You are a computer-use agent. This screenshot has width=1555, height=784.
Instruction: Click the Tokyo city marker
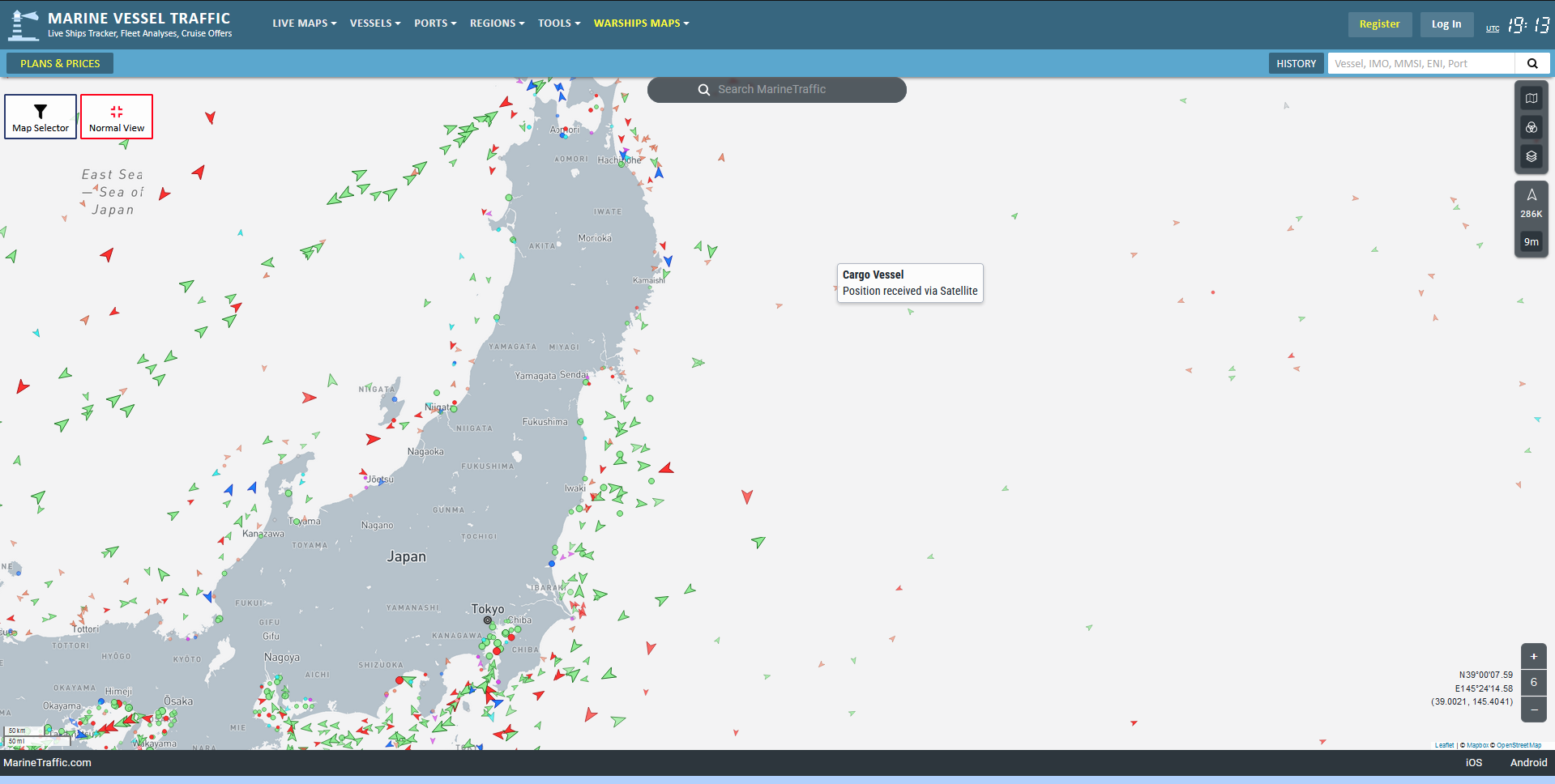488,620
